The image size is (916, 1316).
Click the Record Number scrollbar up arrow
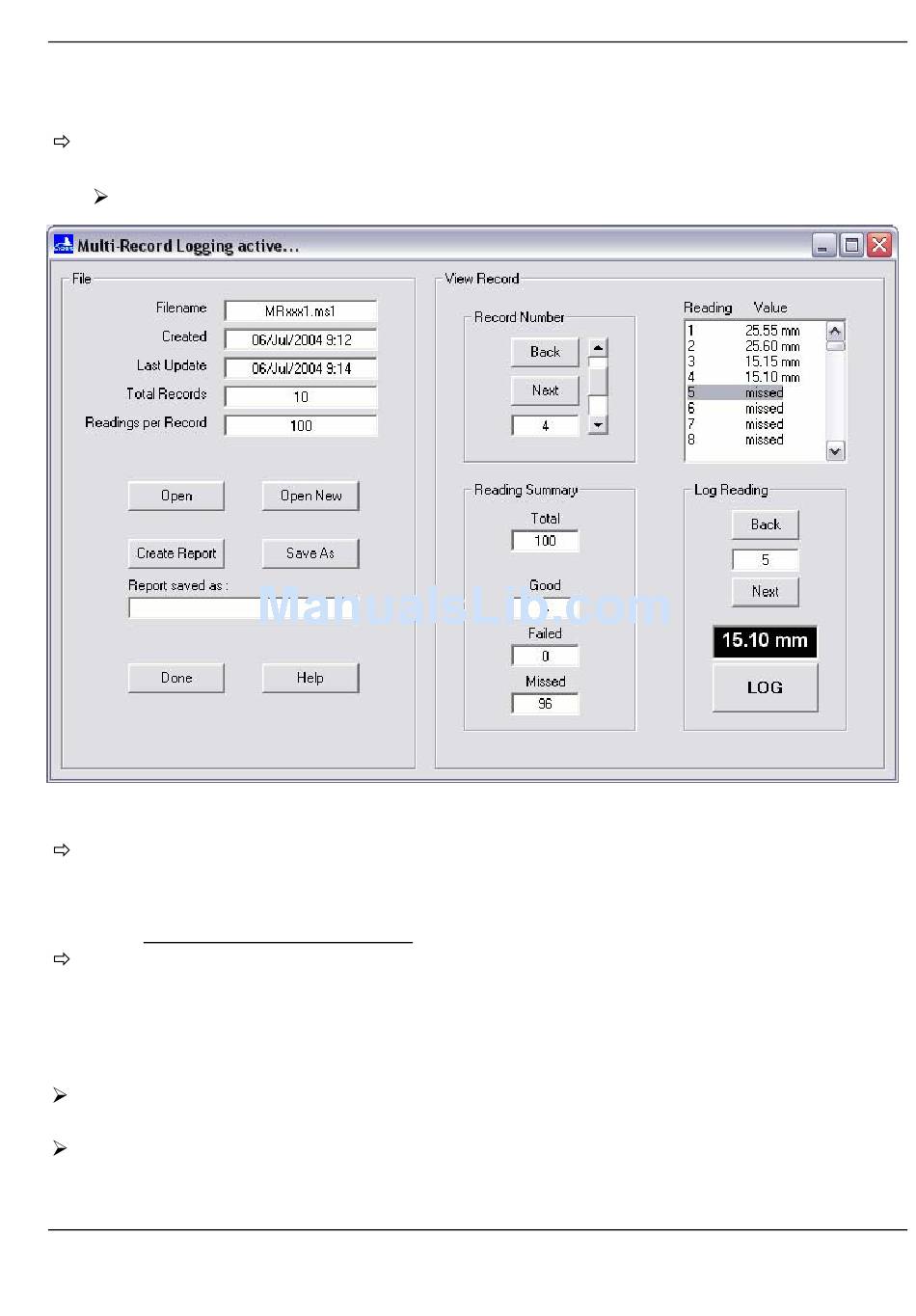pyautogui.click(x=598, y=348)
